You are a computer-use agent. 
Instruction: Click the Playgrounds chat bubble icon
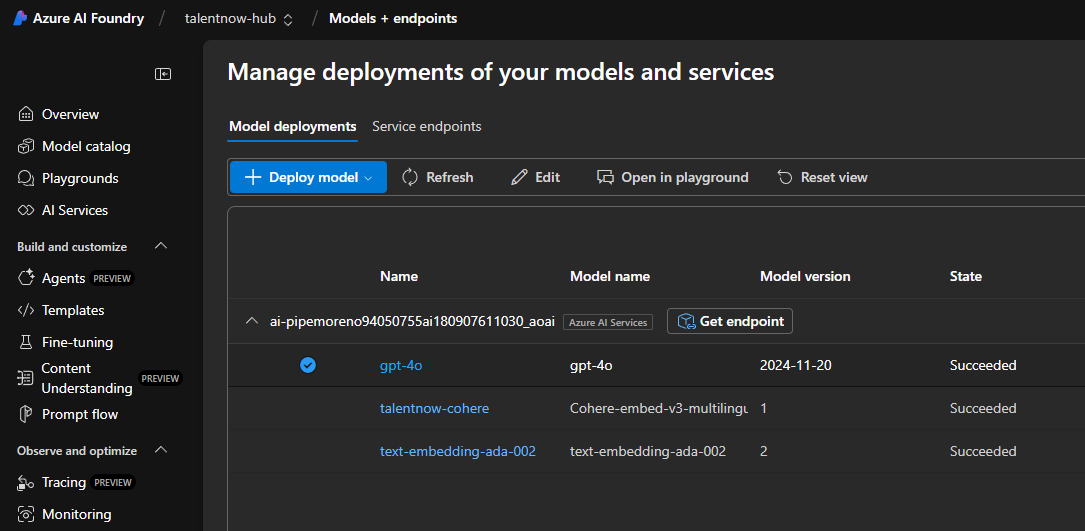pyautogui.click(x=26, y=178)
